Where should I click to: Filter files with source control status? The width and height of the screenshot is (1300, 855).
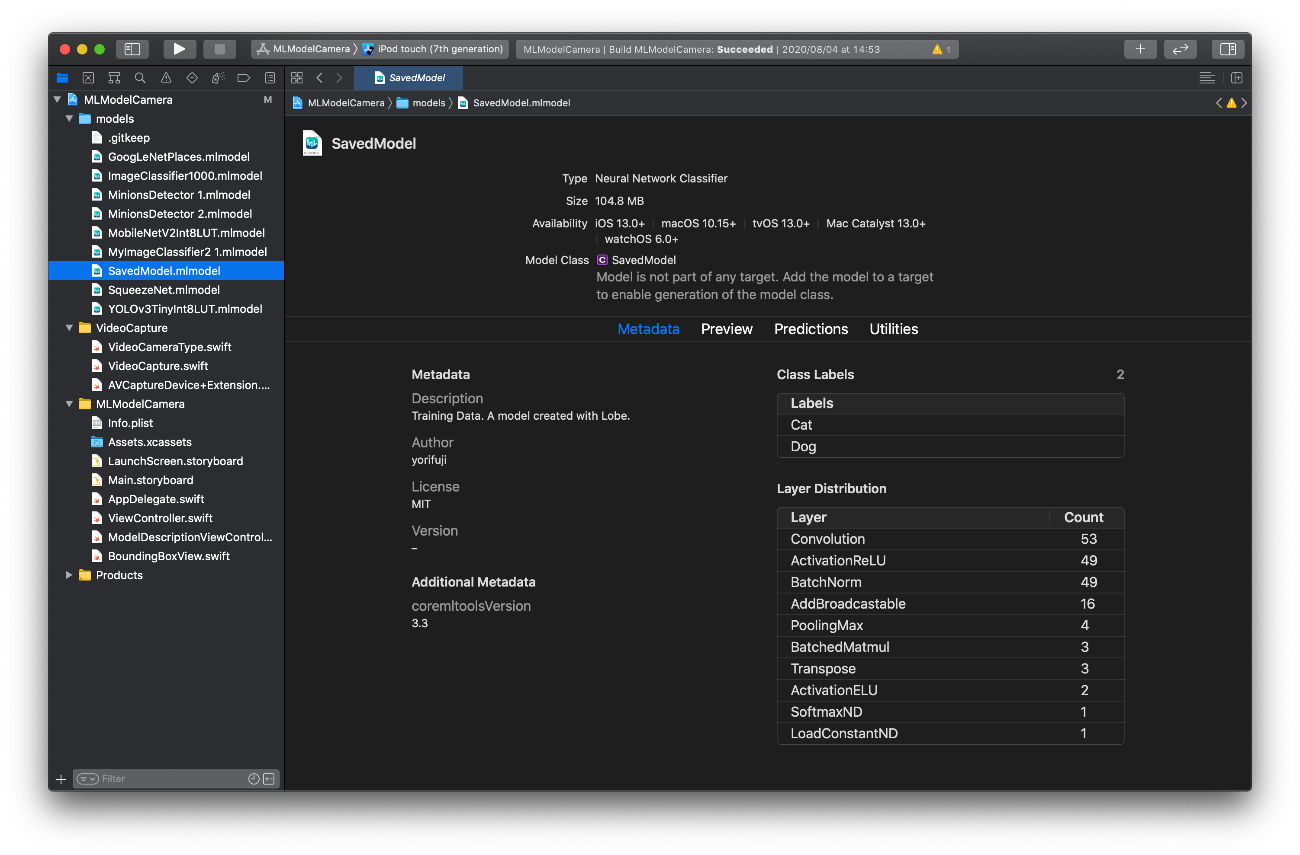(x=269, y=779)
